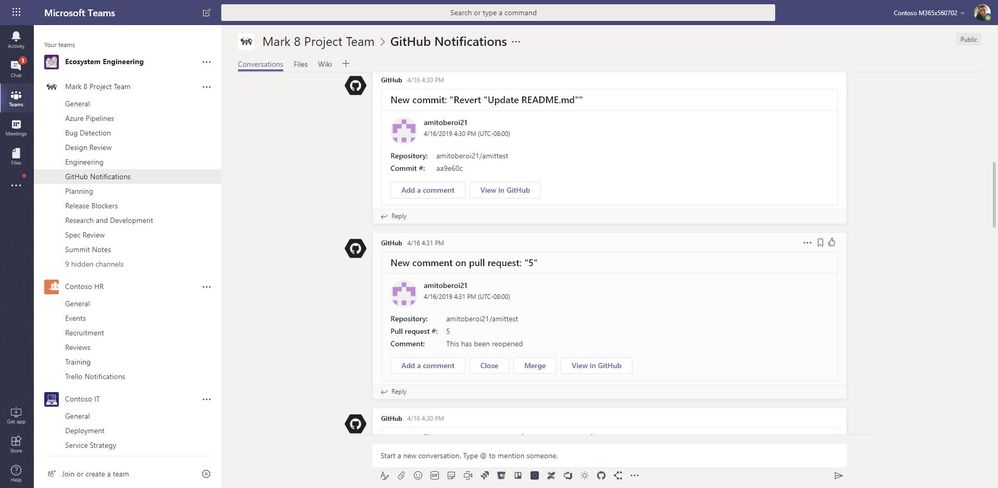Open more options for Ecosystem Engineering team
The width and height of the screenshot is (998, 488).
(206, 62)
